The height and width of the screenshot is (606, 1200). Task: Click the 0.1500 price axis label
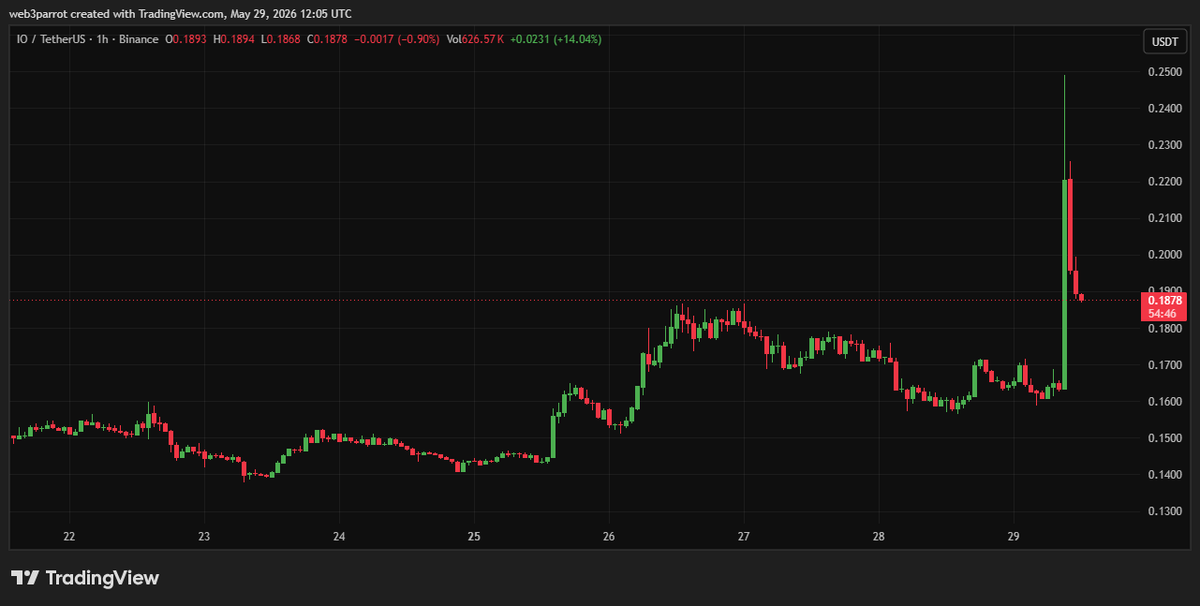1165,438
